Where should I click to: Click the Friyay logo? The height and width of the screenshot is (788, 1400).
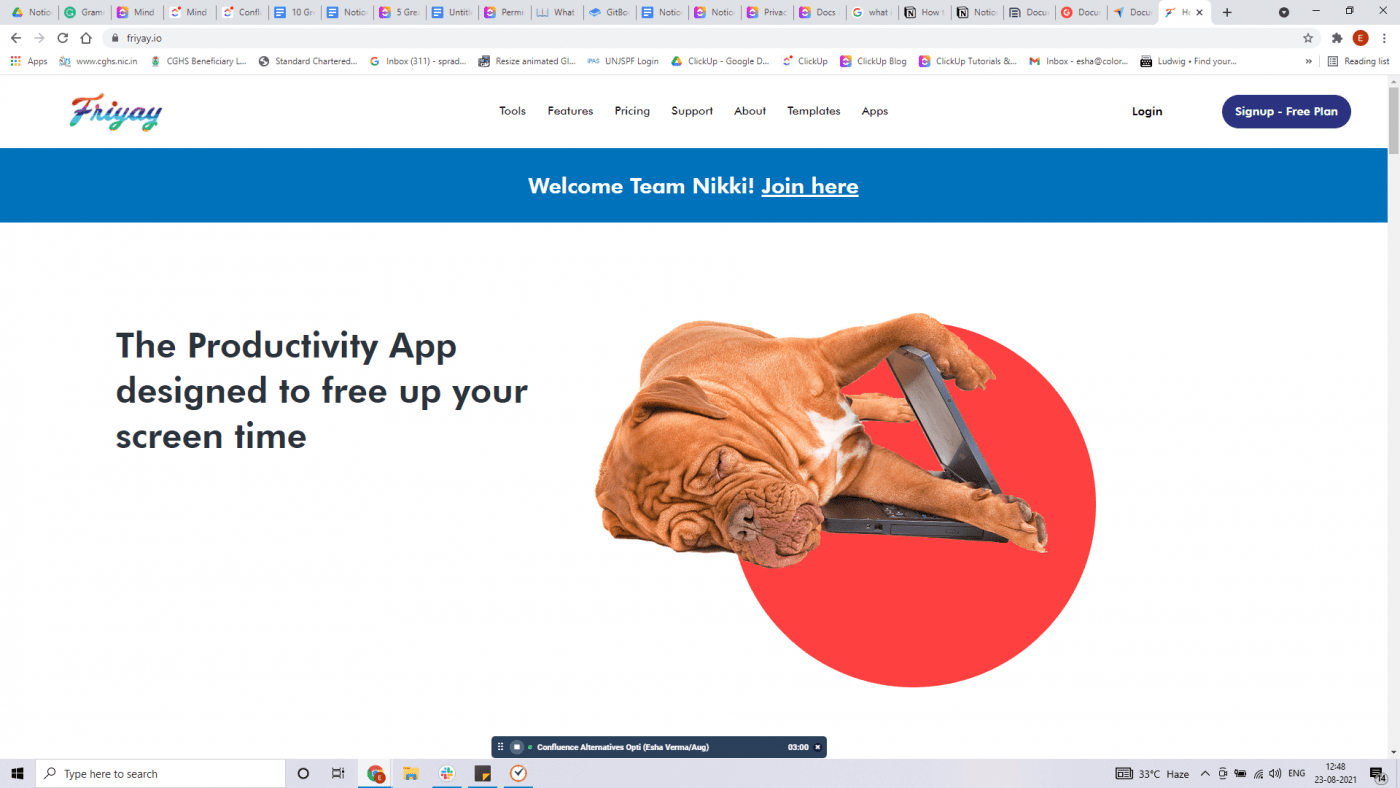116,112
